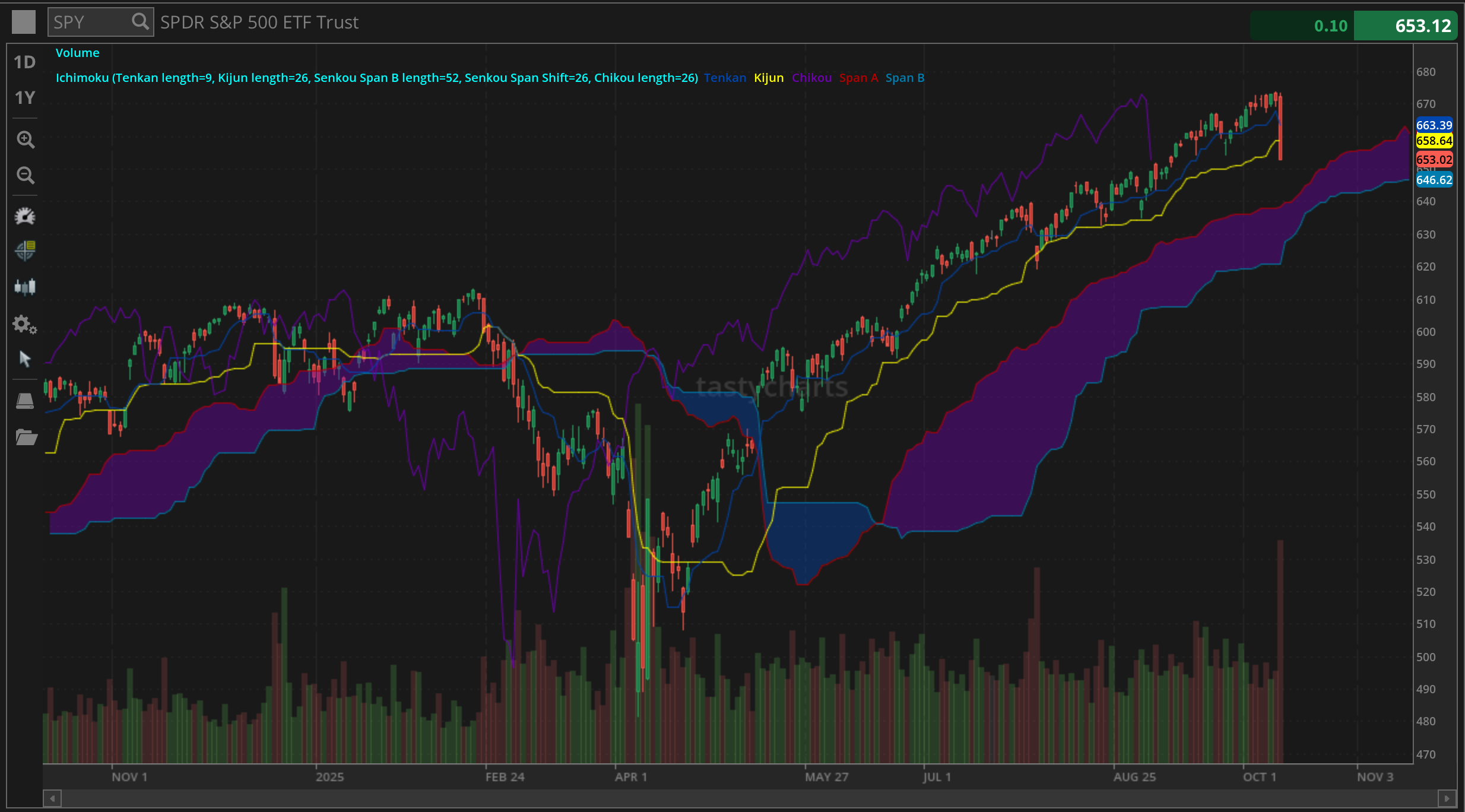Click the Kijun legend label
1465x812 pixels.
[768, 78]
